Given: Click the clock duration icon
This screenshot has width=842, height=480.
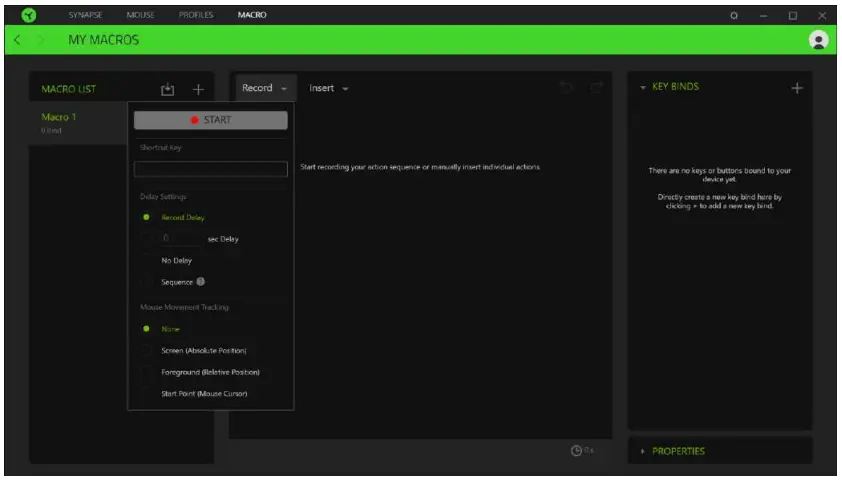Looking at the screenshot, I should coord(576,450).
